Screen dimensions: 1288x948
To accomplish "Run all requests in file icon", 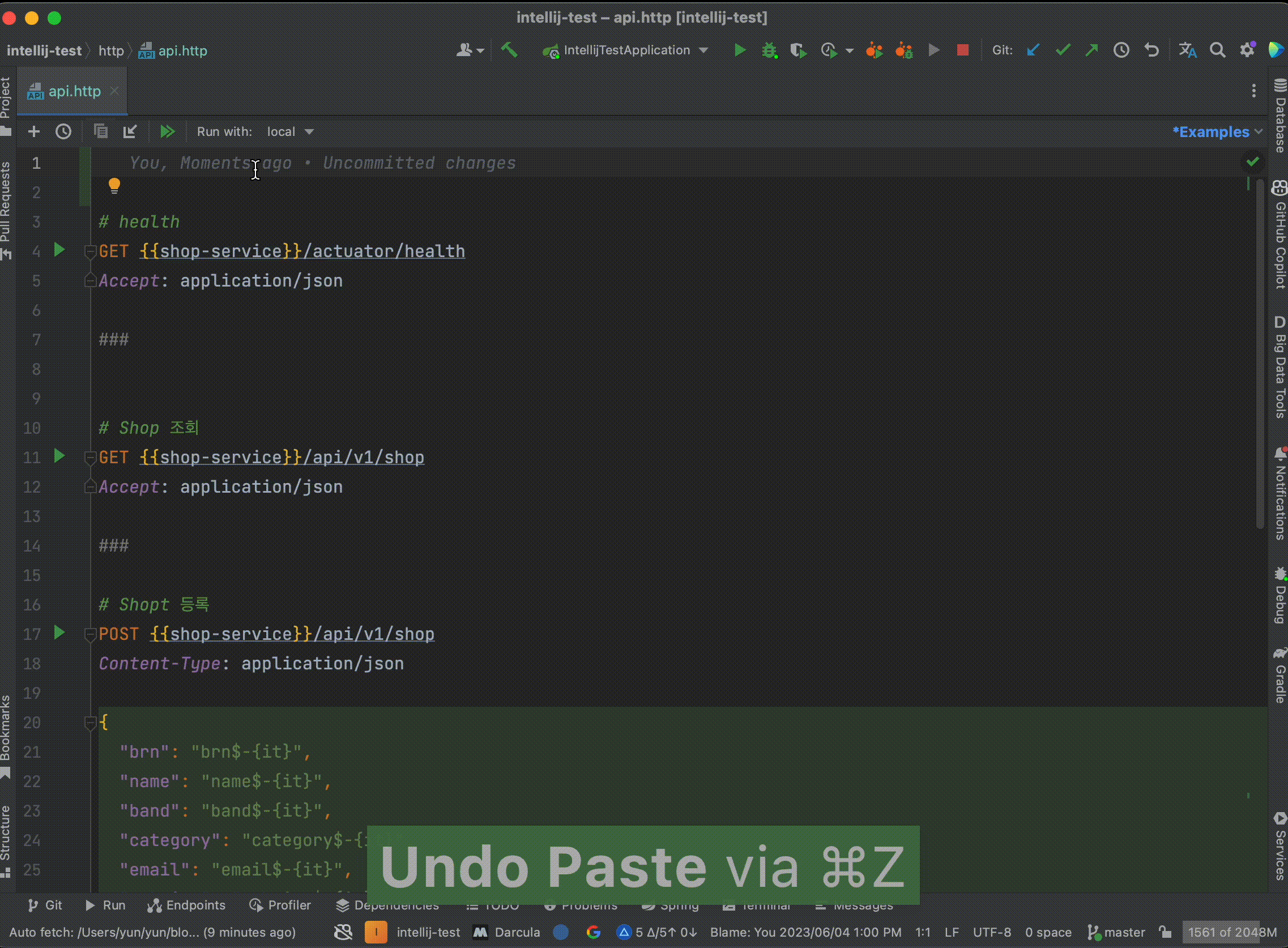I will click(167, 132).
